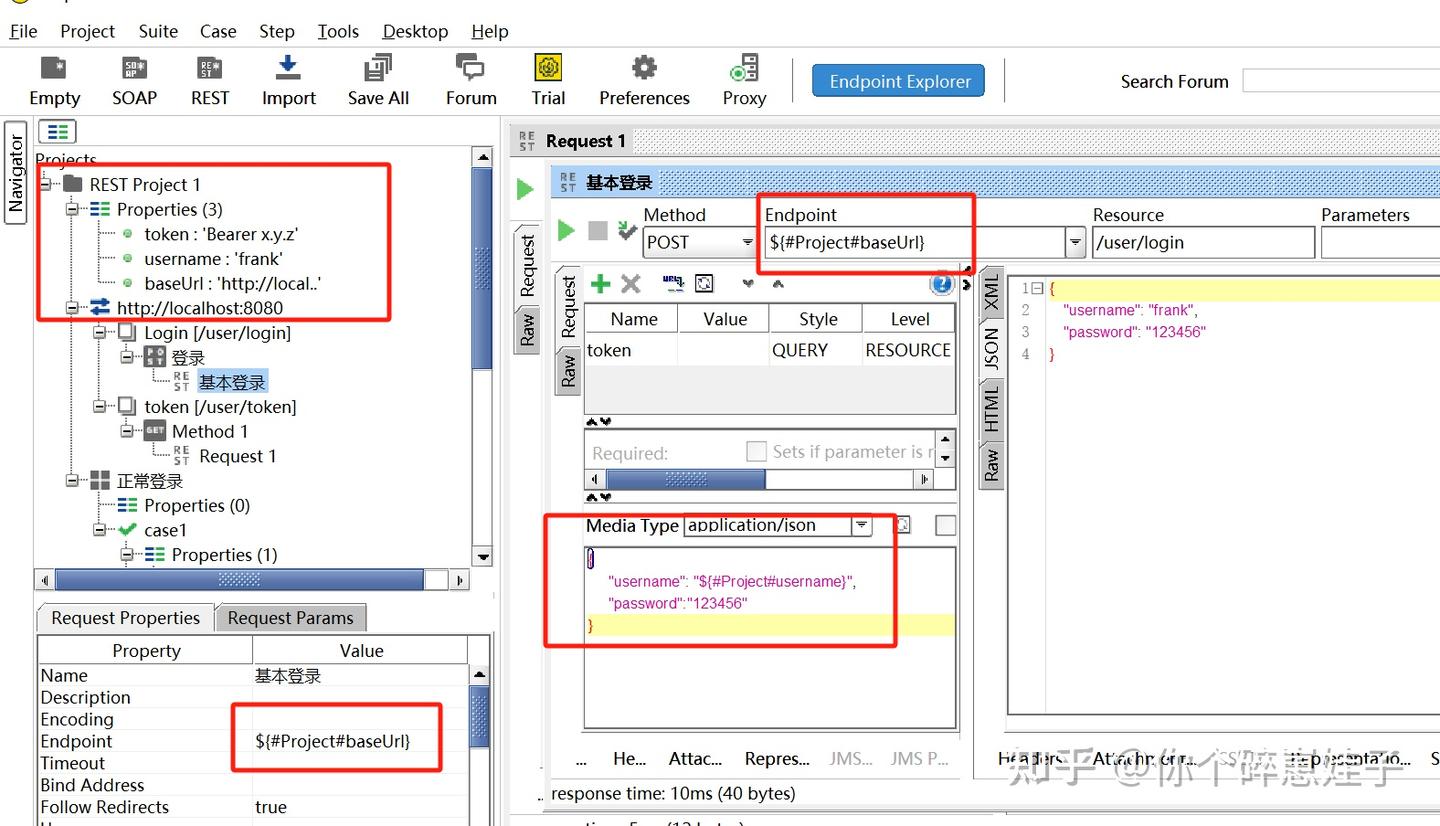Click the add assertion checkmark icon beside Method
This screenshot has width=1440, height=826.
pos(628,231)
